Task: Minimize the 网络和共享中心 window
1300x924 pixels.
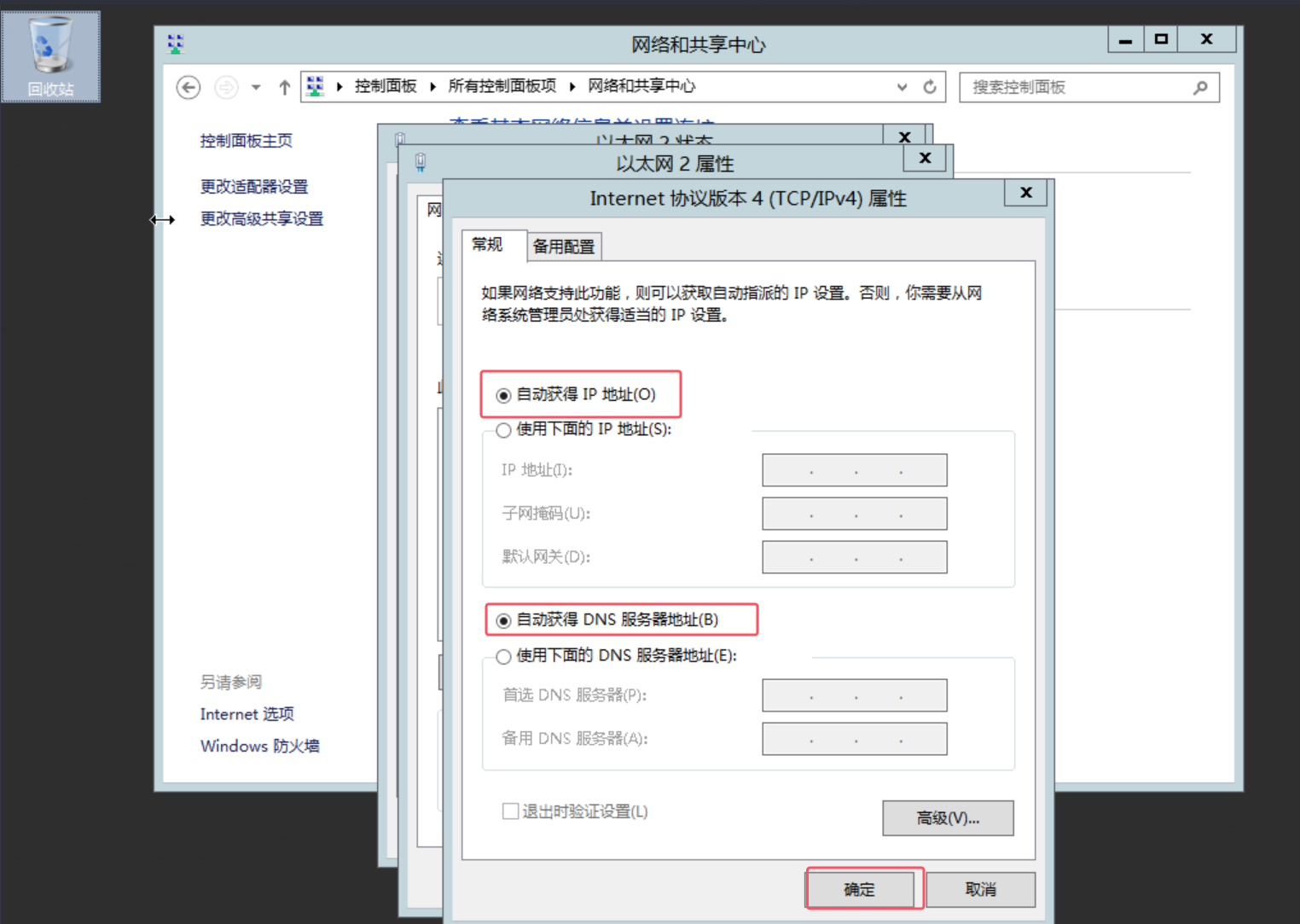Action: [x=1125, y=39]
